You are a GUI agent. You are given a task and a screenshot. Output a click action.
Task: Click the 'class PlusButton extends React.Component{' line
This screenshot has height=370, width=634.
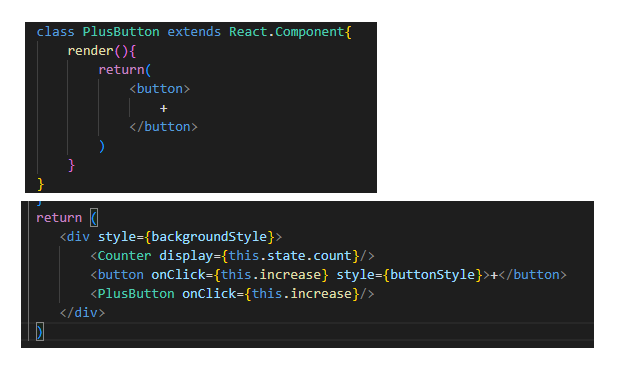[x=194, y=32]
